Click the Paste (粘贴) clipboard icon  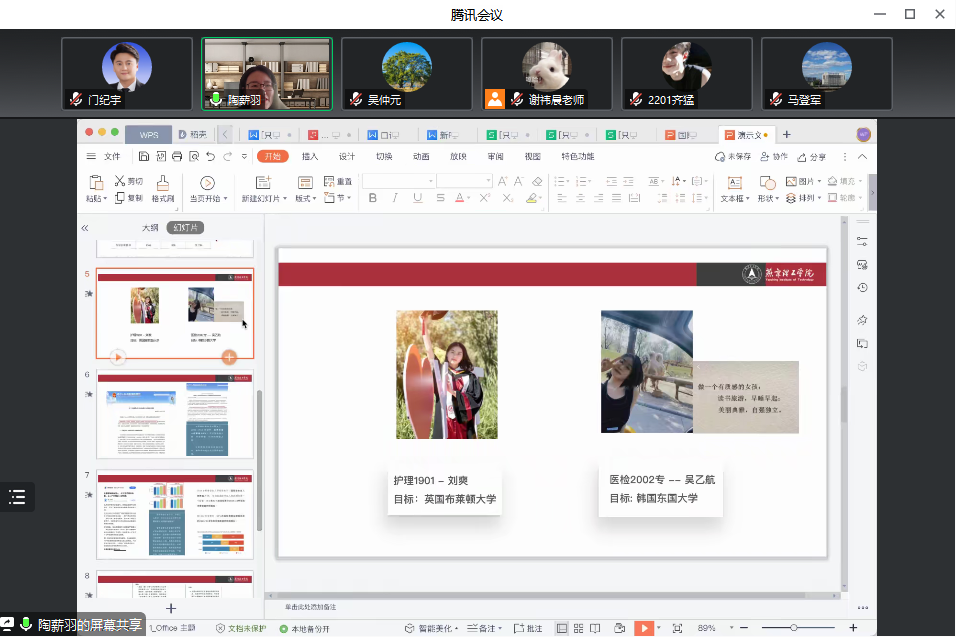tap(96, 183)
